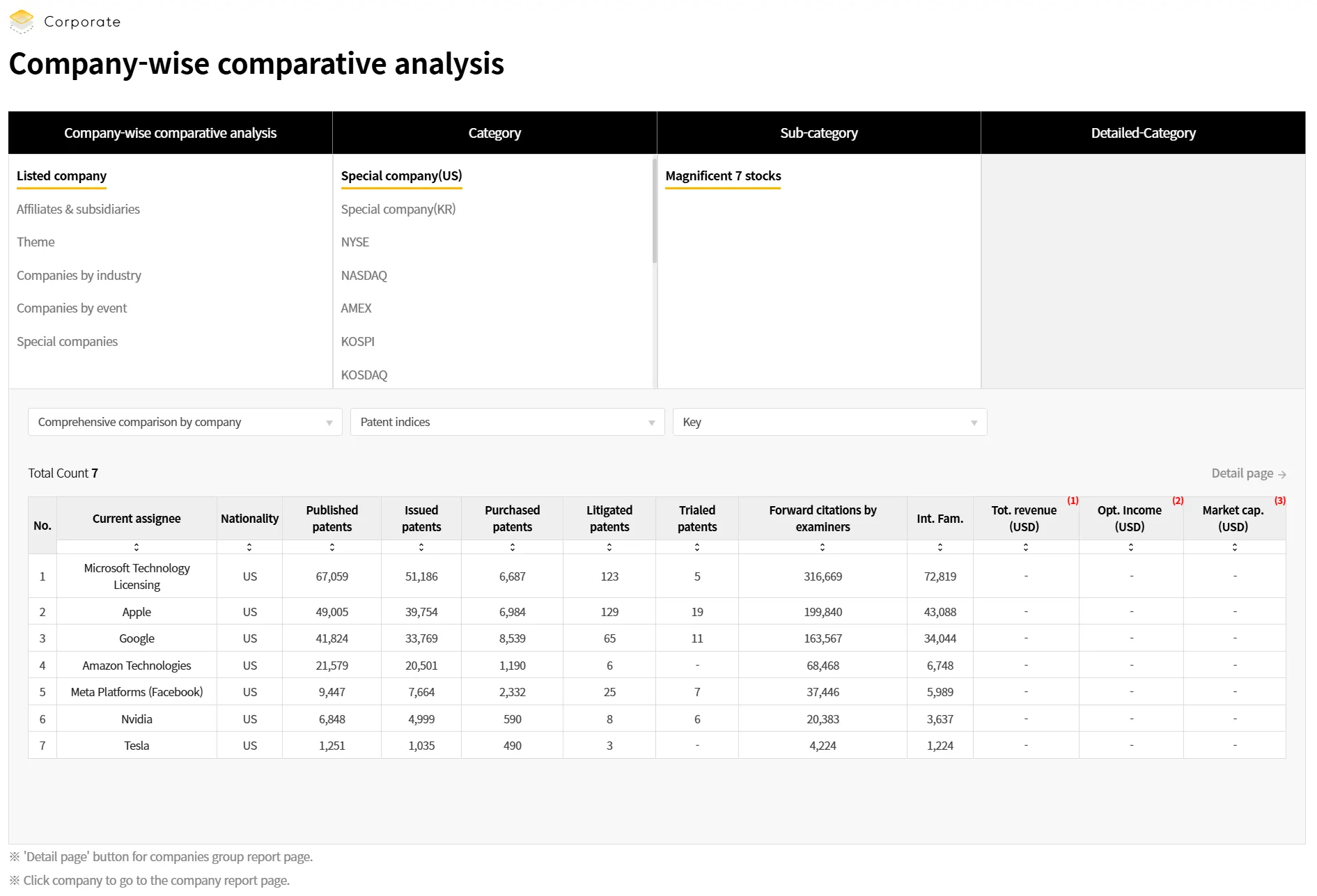Sort by Nationality column
Image resolution: width=1317 pixels, height=896 pixels.
pyautogui.click(x=249, y=547)
